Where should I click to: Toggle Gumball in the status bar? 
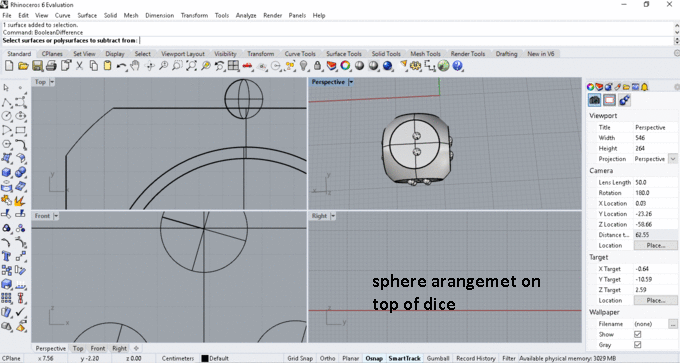438,358
